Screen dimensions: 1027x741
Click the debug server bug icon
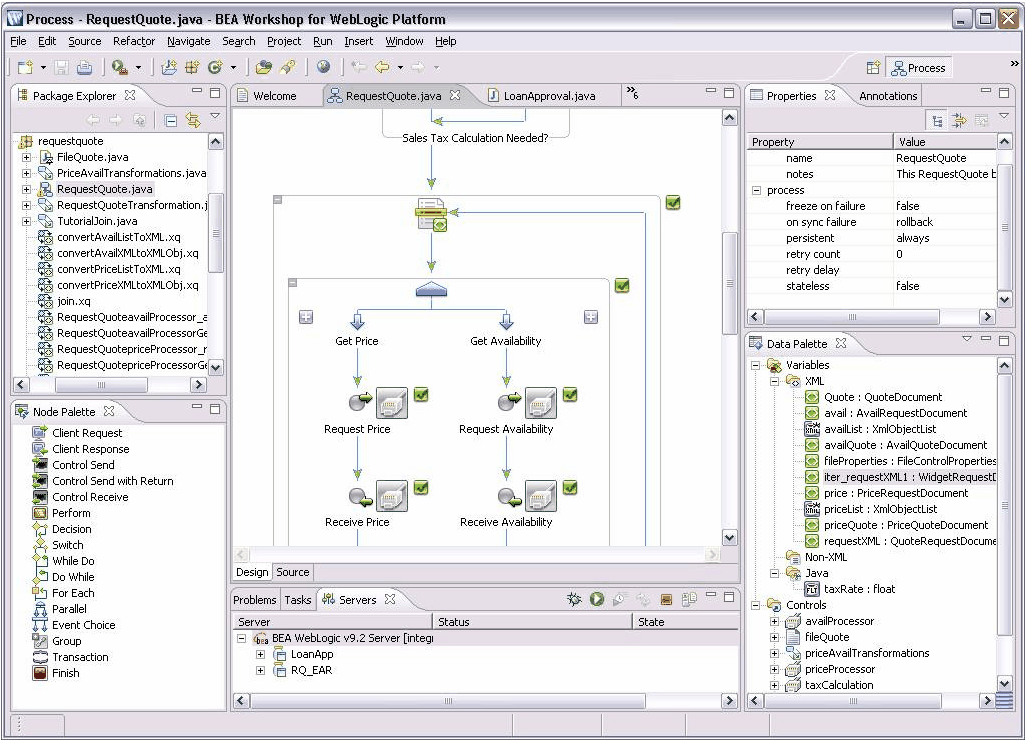point(574,599)
